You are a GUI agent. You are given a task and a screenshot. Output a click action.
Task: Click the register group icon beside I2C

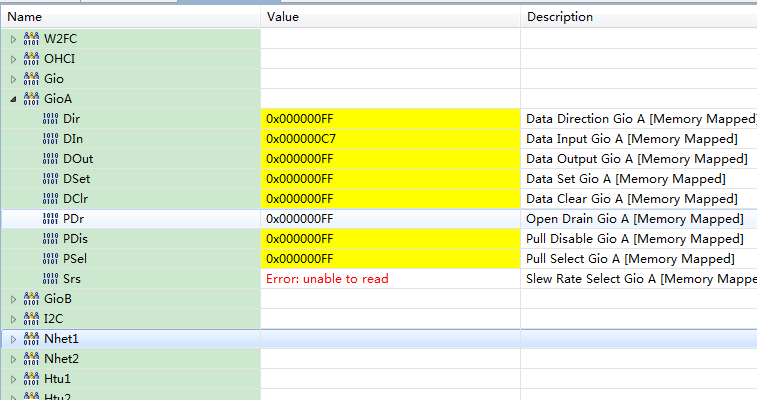[x=30, y=319]
